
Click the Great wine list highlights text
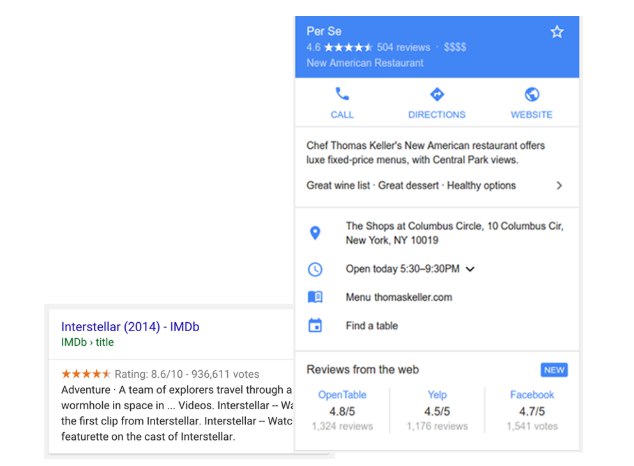pos(411,186)
